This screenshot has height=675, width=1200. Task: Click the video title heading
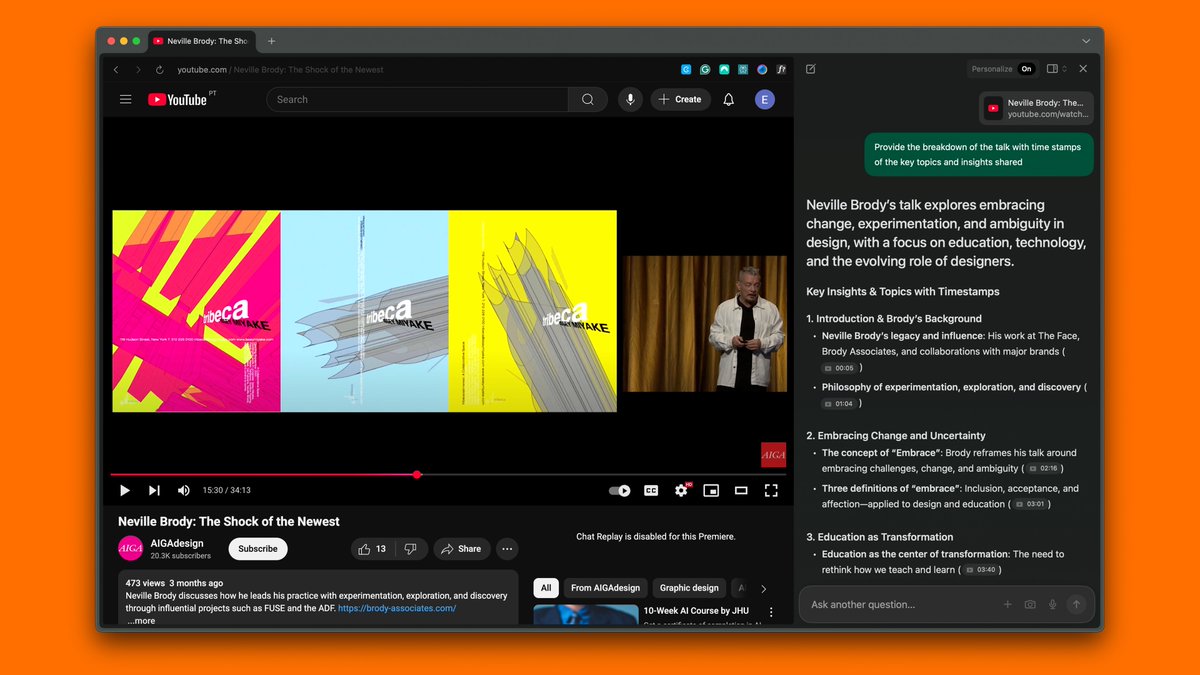pos(229,521)
